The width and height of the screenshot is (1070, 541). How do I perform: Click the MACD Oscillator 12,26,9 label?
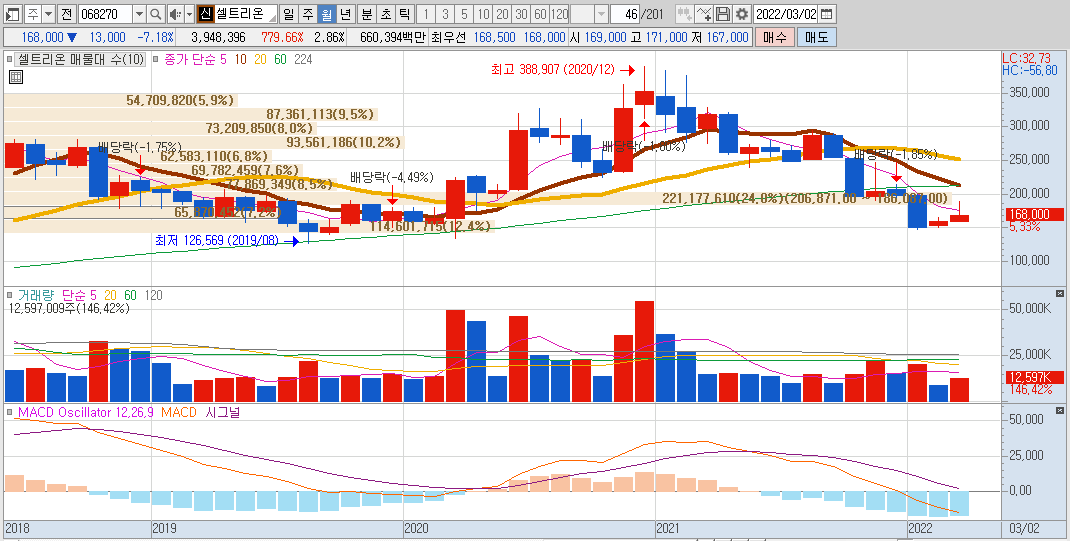[86, 413]
